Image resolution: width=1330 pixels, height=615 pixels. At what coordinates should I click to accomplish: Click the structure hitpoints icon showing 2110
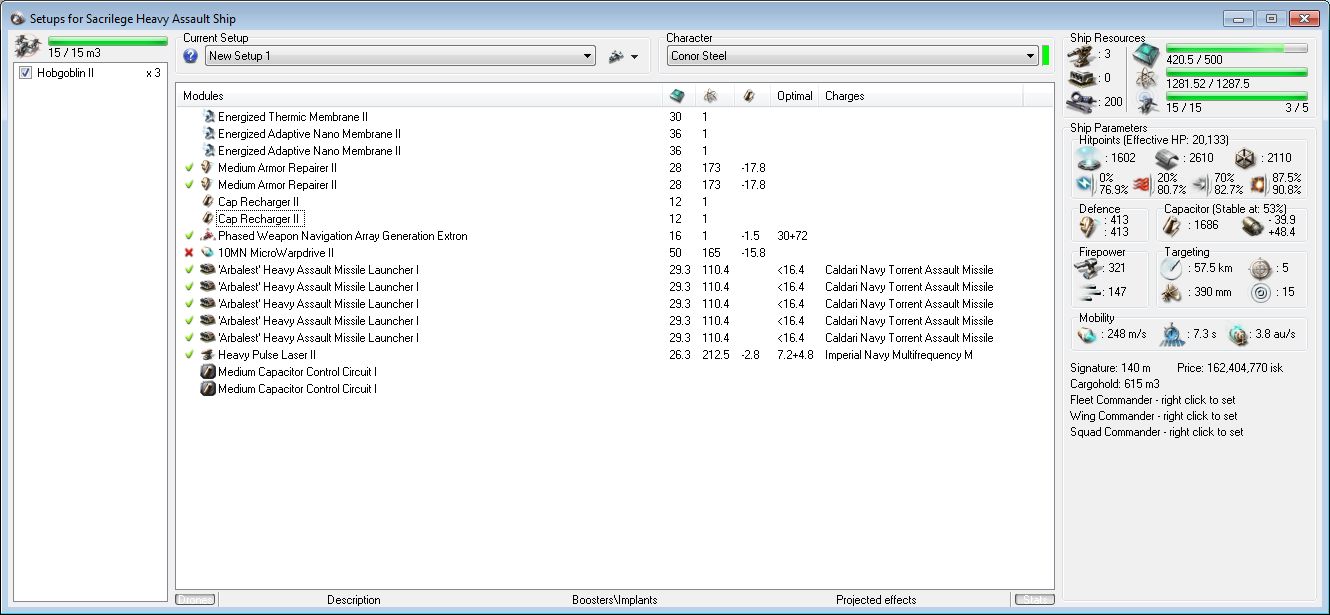[1244, 158]
